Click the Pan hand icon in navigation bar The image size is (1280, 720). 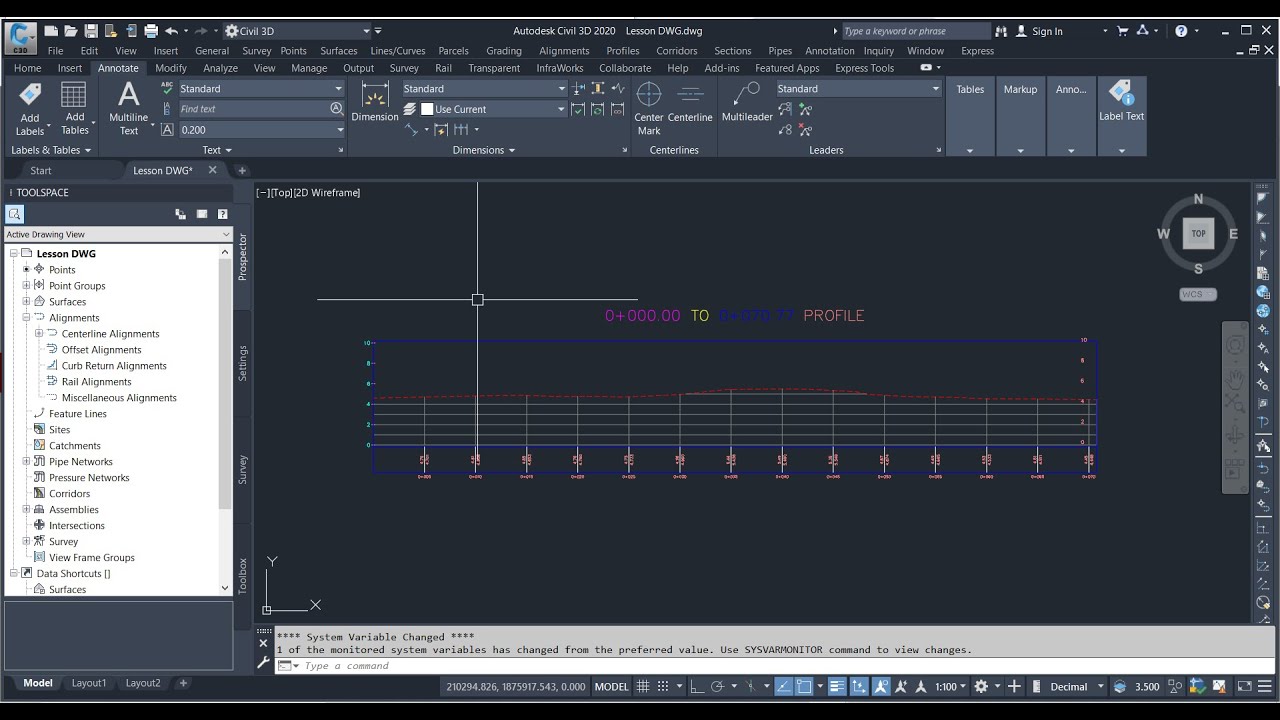coord(1235,378)
